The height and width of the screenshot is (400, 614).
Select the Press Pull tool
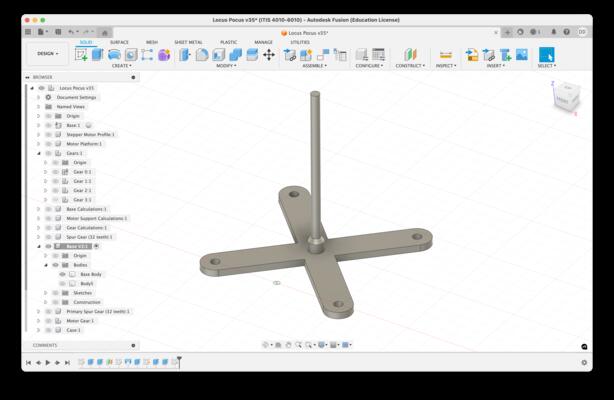click(184, 55)
